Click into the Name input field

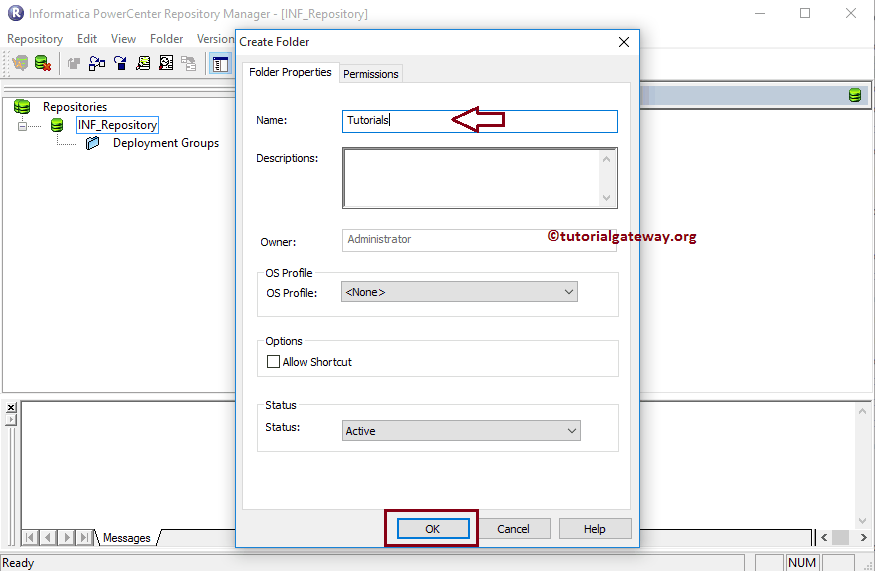point(479,121)
